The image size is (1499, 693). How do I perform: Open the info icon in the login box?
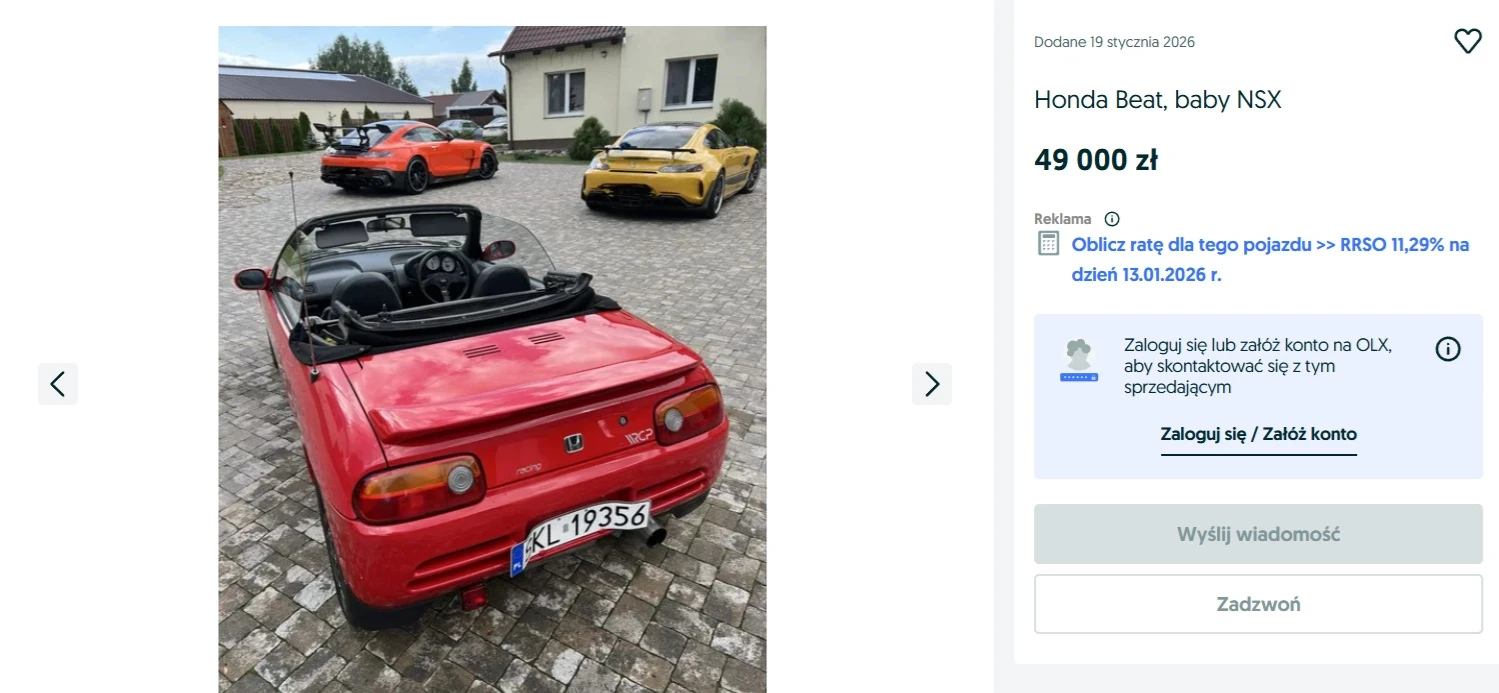pyautogui.click(x=1448, y=349)
